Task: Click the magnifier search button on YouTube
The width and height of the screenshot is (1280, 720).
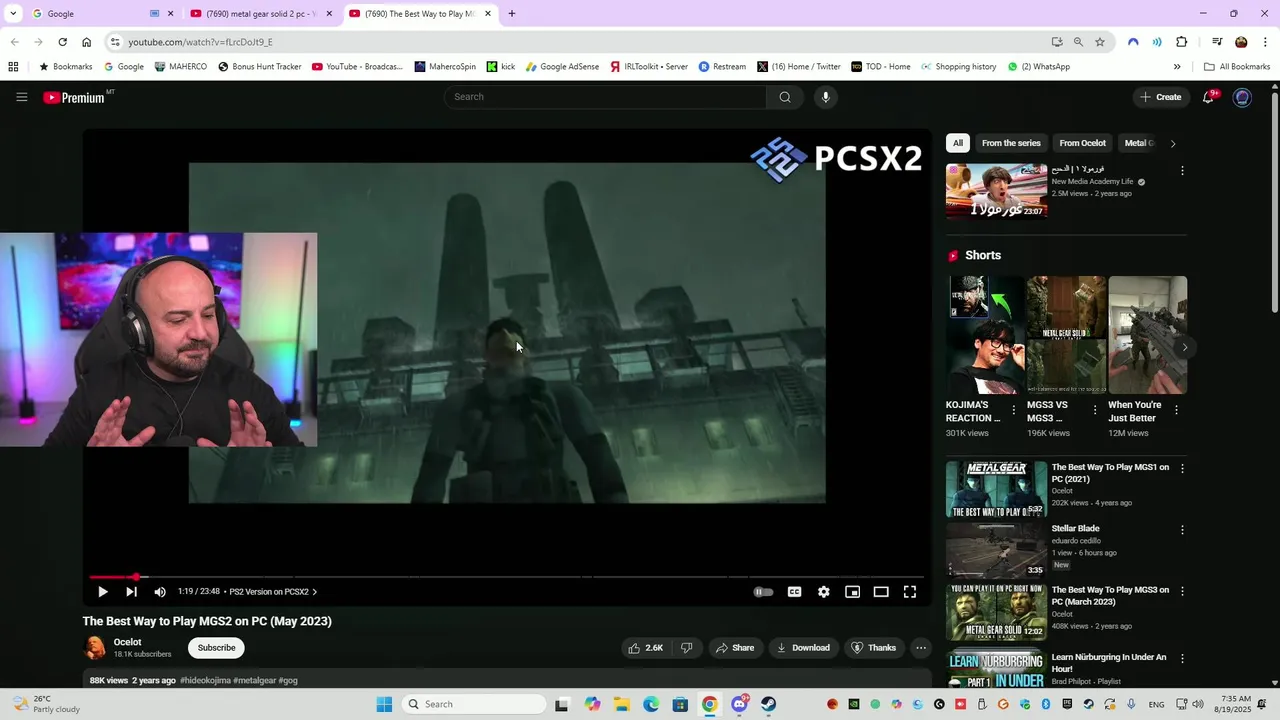Action: tap(785, 97)
